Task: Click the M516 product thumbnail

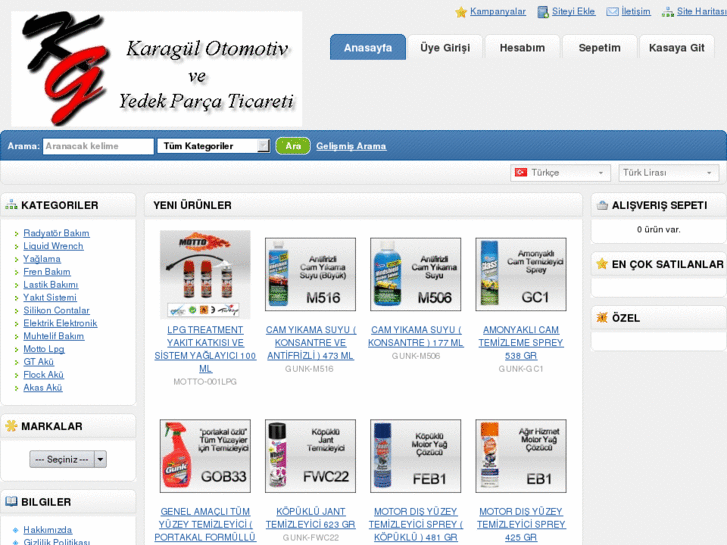Action: [310, 275]
